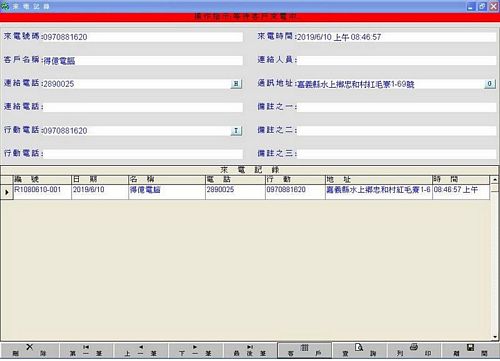Click the first 行動電話 field with 0970881620

[x=137, y=131]
